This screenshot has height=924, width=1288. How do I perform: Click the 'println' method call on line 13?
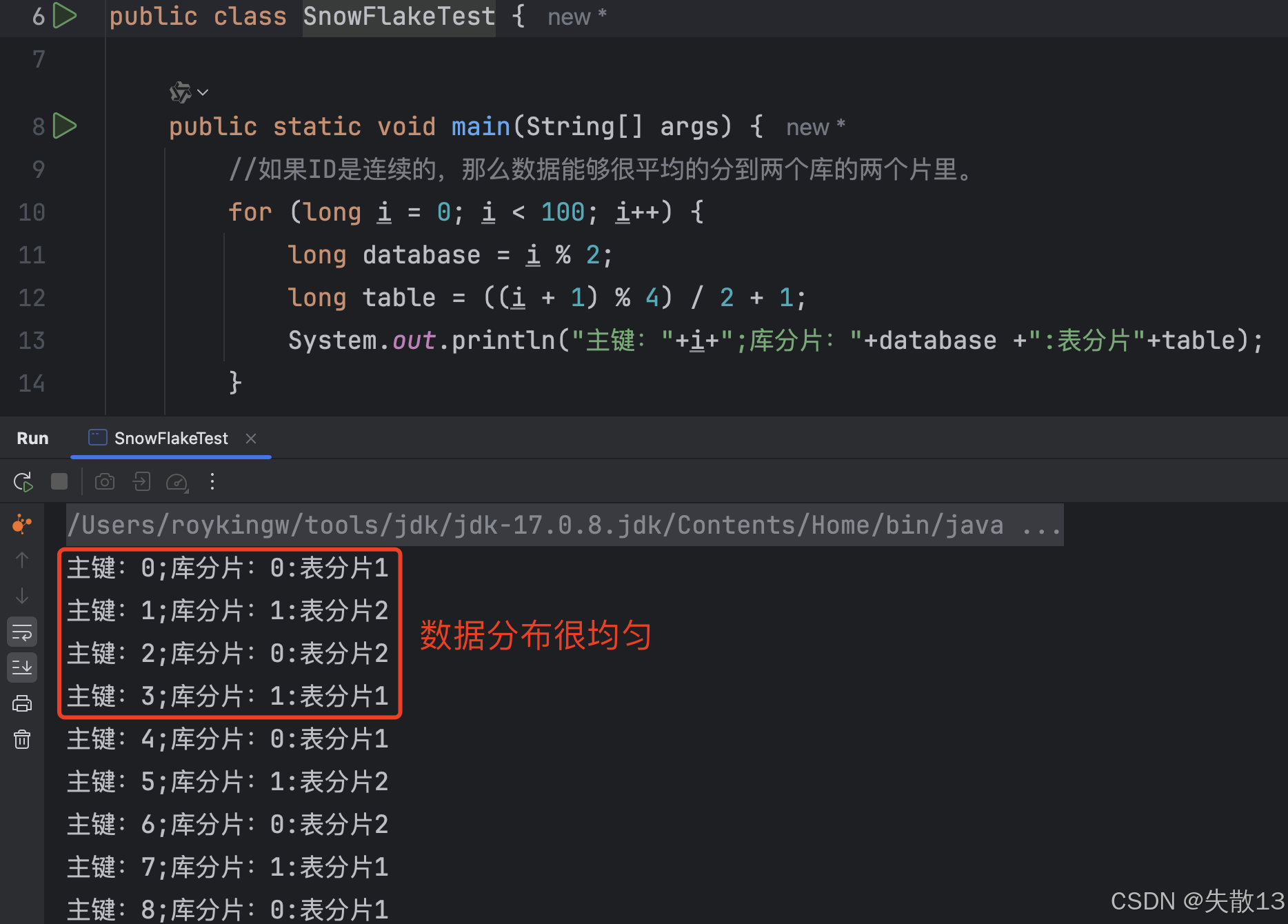pos(503,341)
